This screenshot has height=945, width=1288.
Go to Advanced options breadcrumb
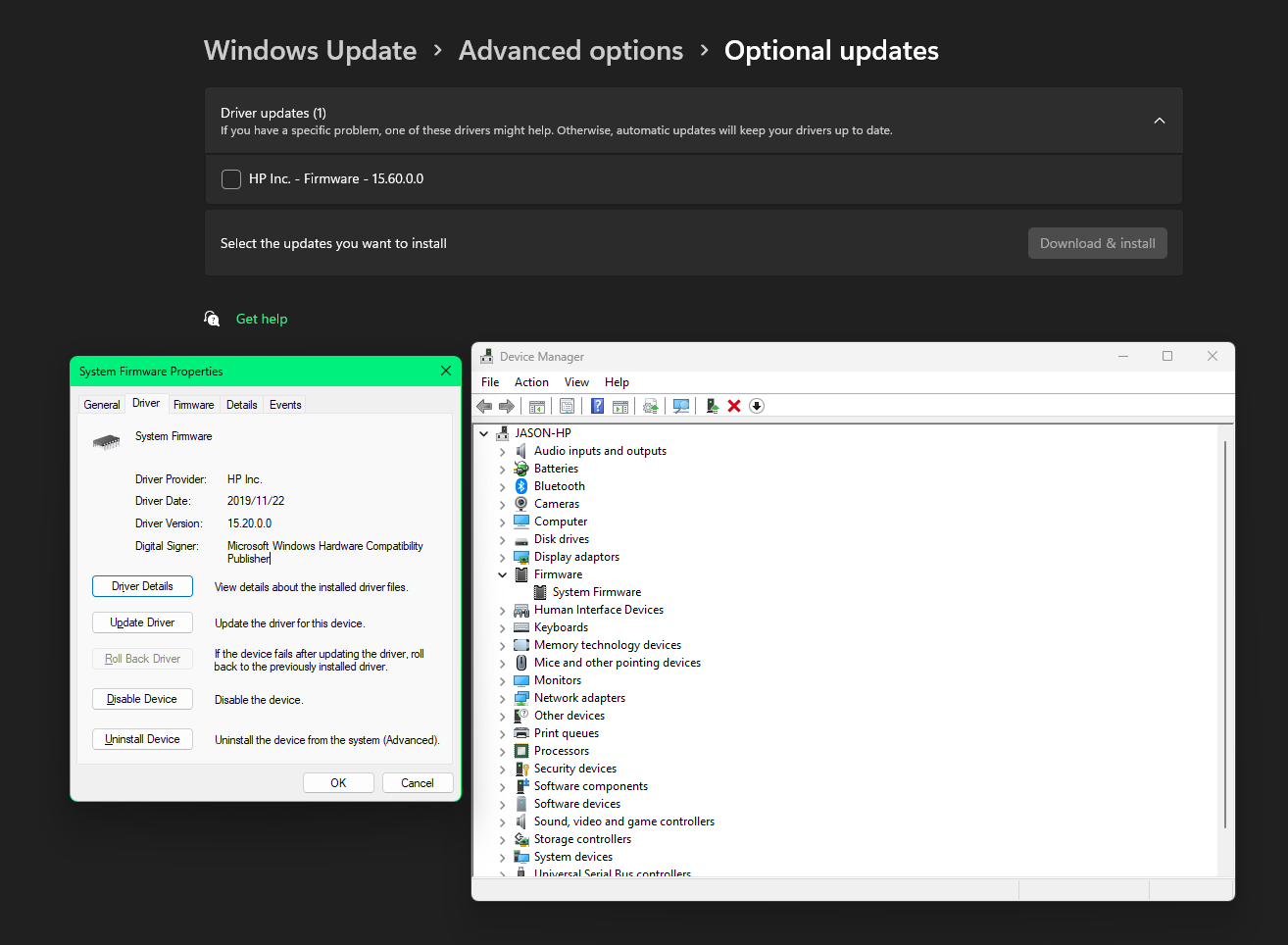[x=570, y=51]
